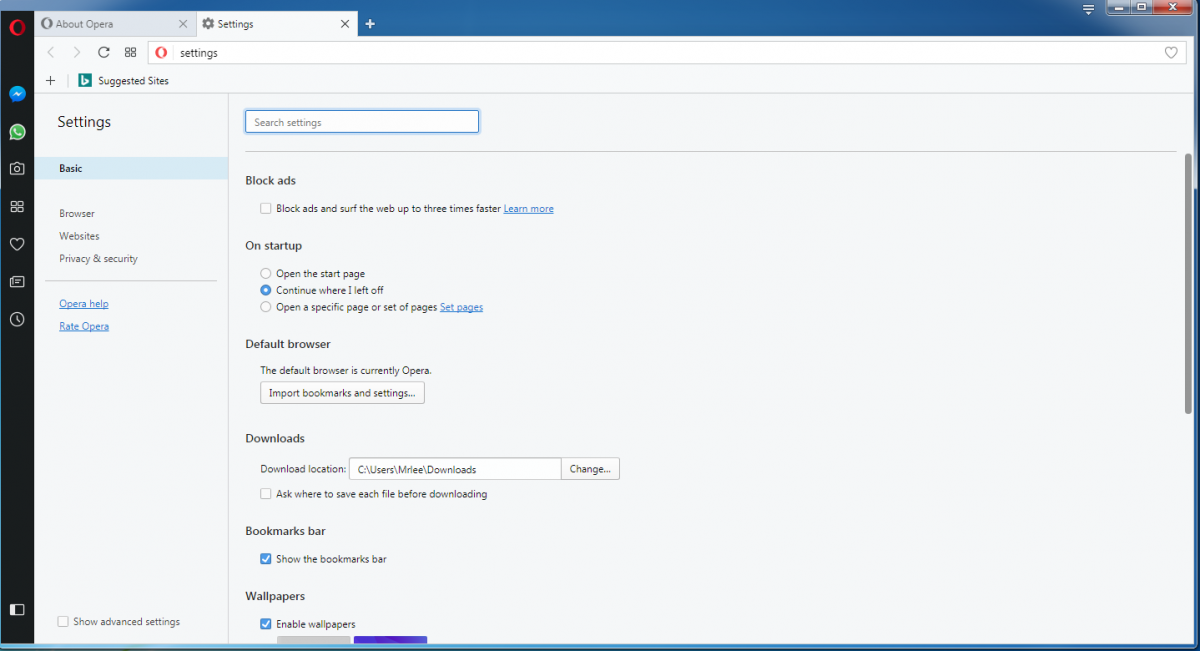Open the Privacy & security section
This screenshot has width=1200, height=651.
click(98, 259)
